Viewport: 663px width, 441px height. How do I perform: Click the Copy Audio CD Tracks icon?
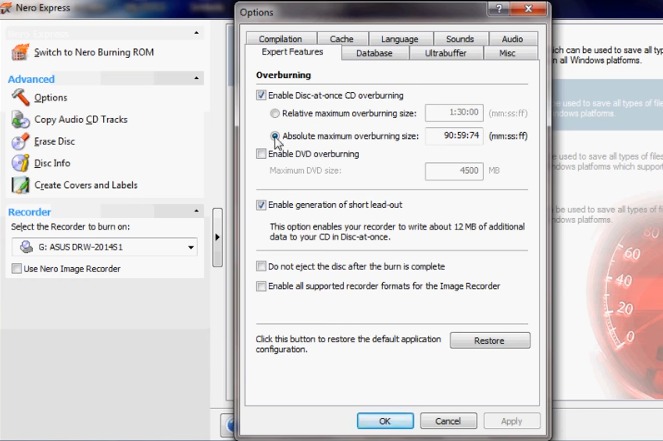click(x=20, y=119)
